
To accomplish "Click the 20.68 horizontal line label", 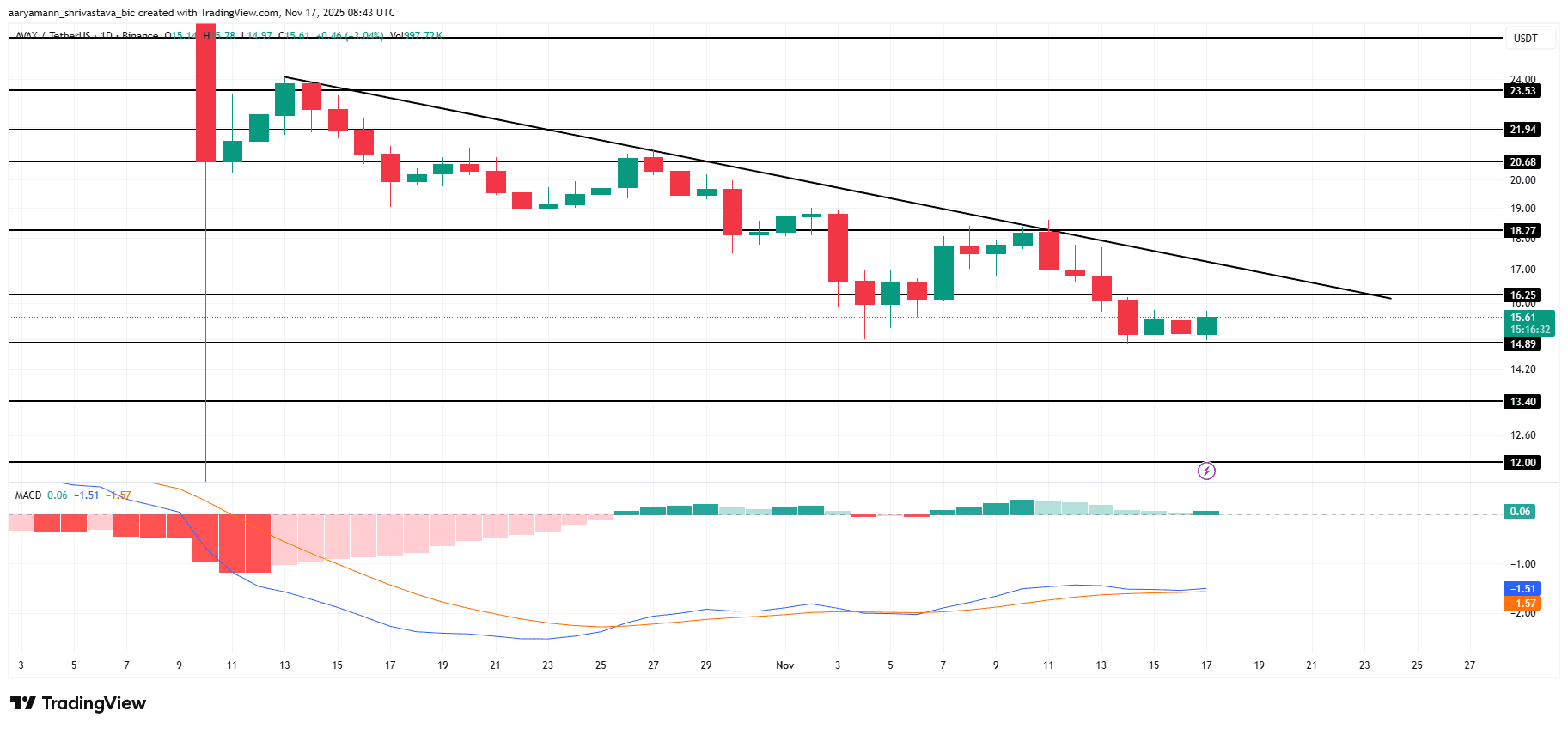I will point(1522,162).
